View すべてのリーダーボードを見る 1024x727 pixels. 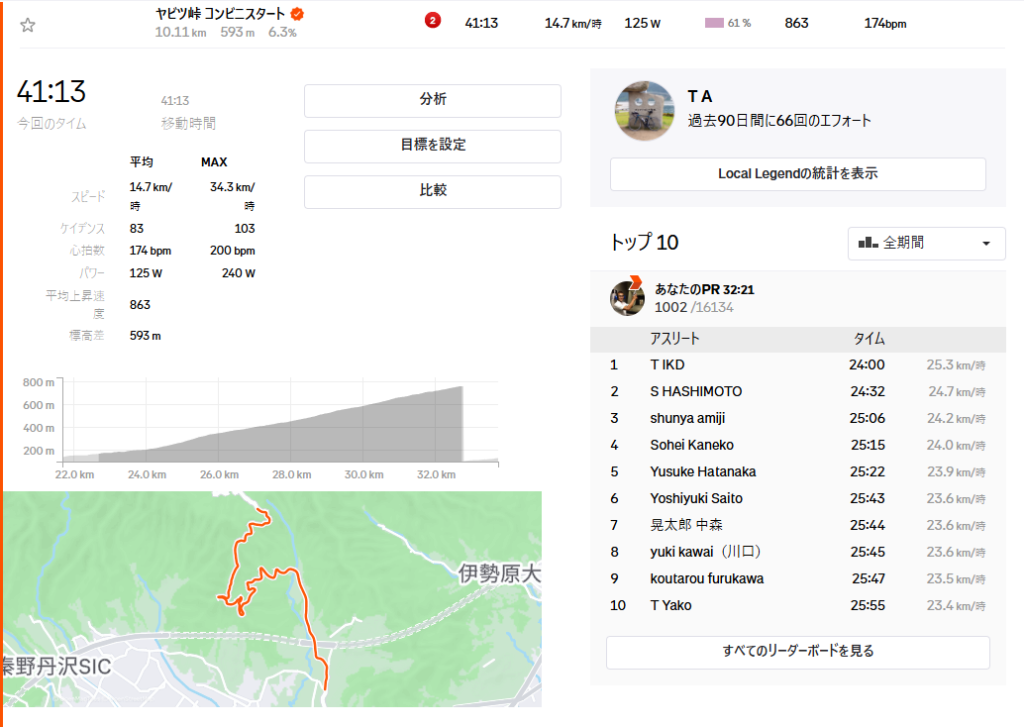tap(797, 652)
